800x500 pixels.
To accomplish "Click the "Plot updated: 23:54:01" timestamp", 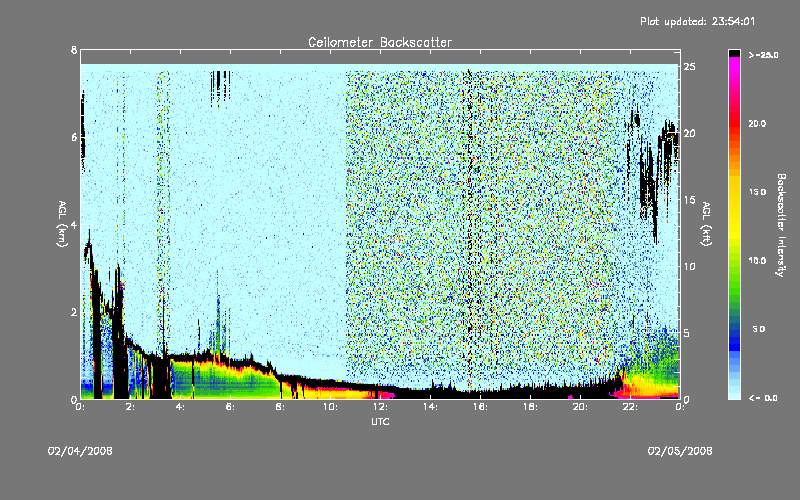I will (x=697, y=21).
